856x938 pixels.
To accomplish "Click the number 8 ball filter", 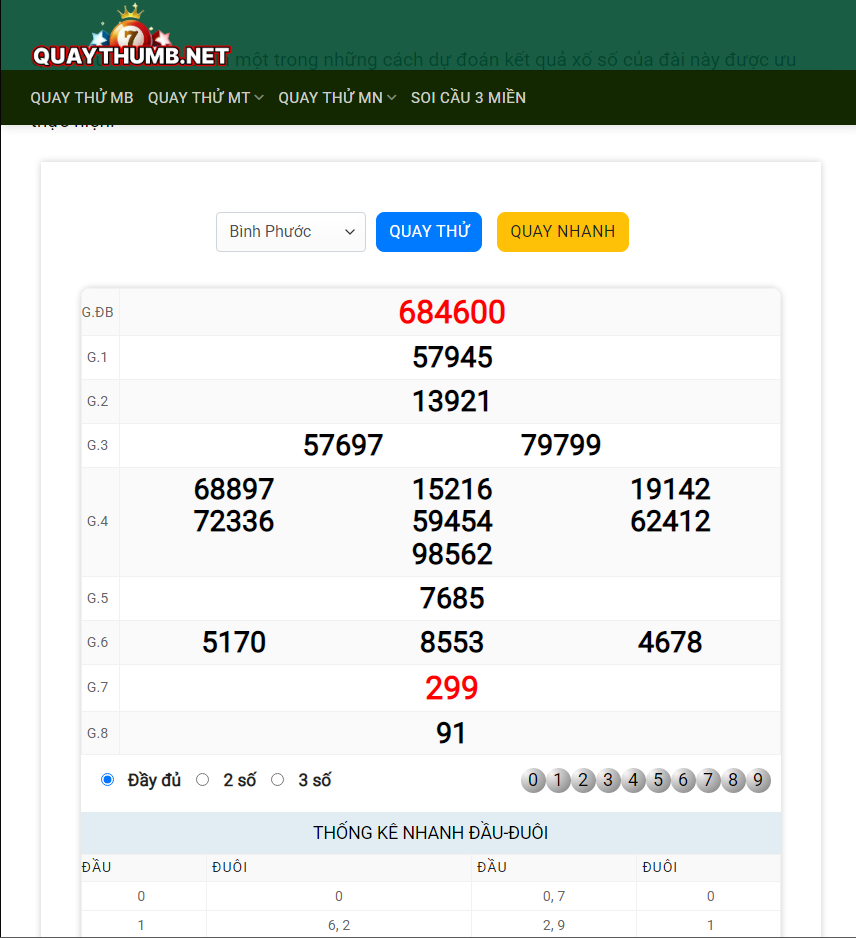I will point(734,781).
